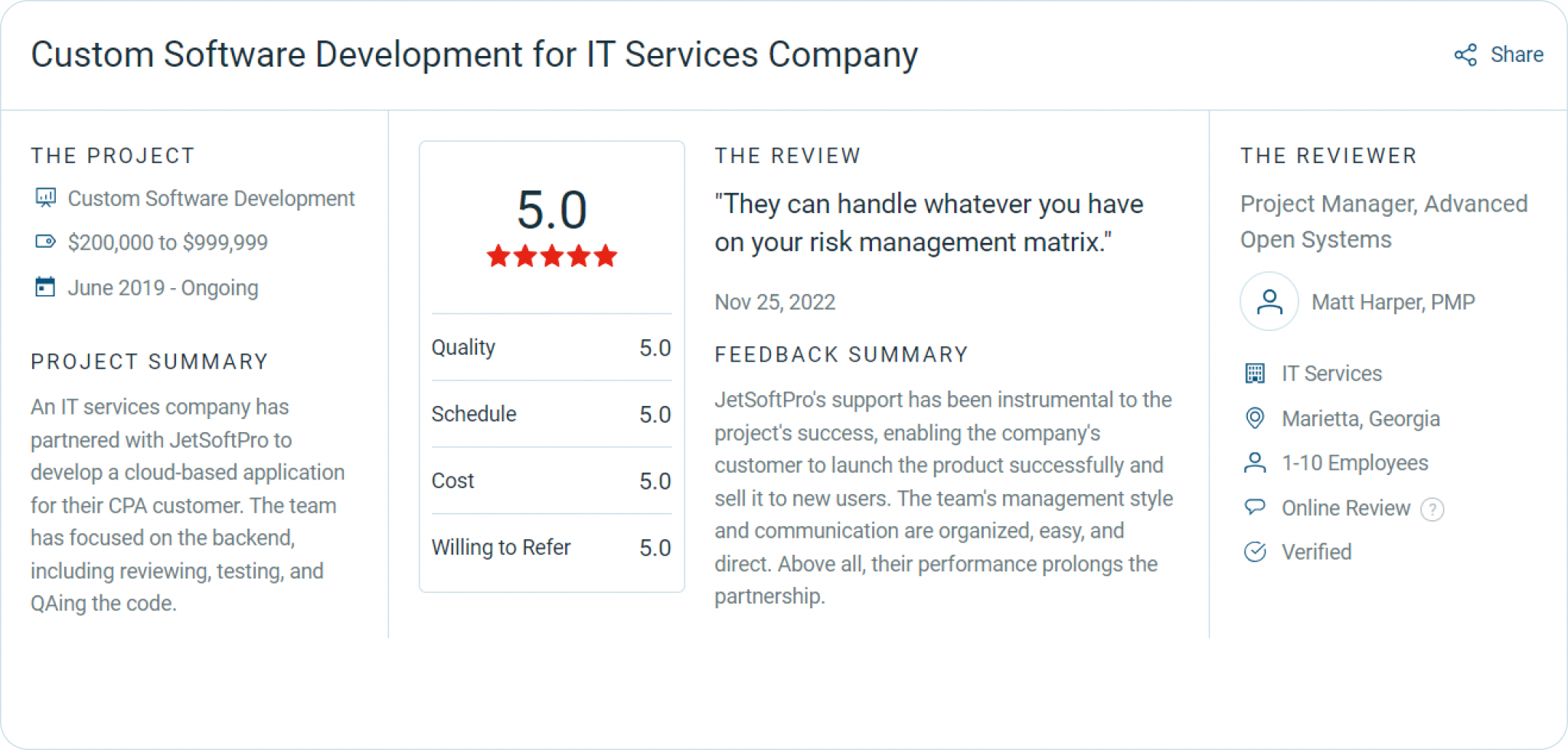The image size is (1568, 750).
Task: Click the reviewer avatar next to Matt Harper
Action: point(1269,301)
